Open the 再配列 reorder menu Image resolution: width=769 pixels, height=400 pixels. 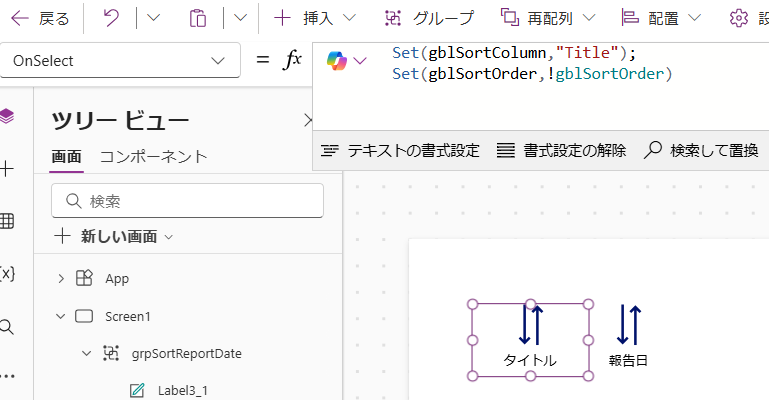point(548,19)
